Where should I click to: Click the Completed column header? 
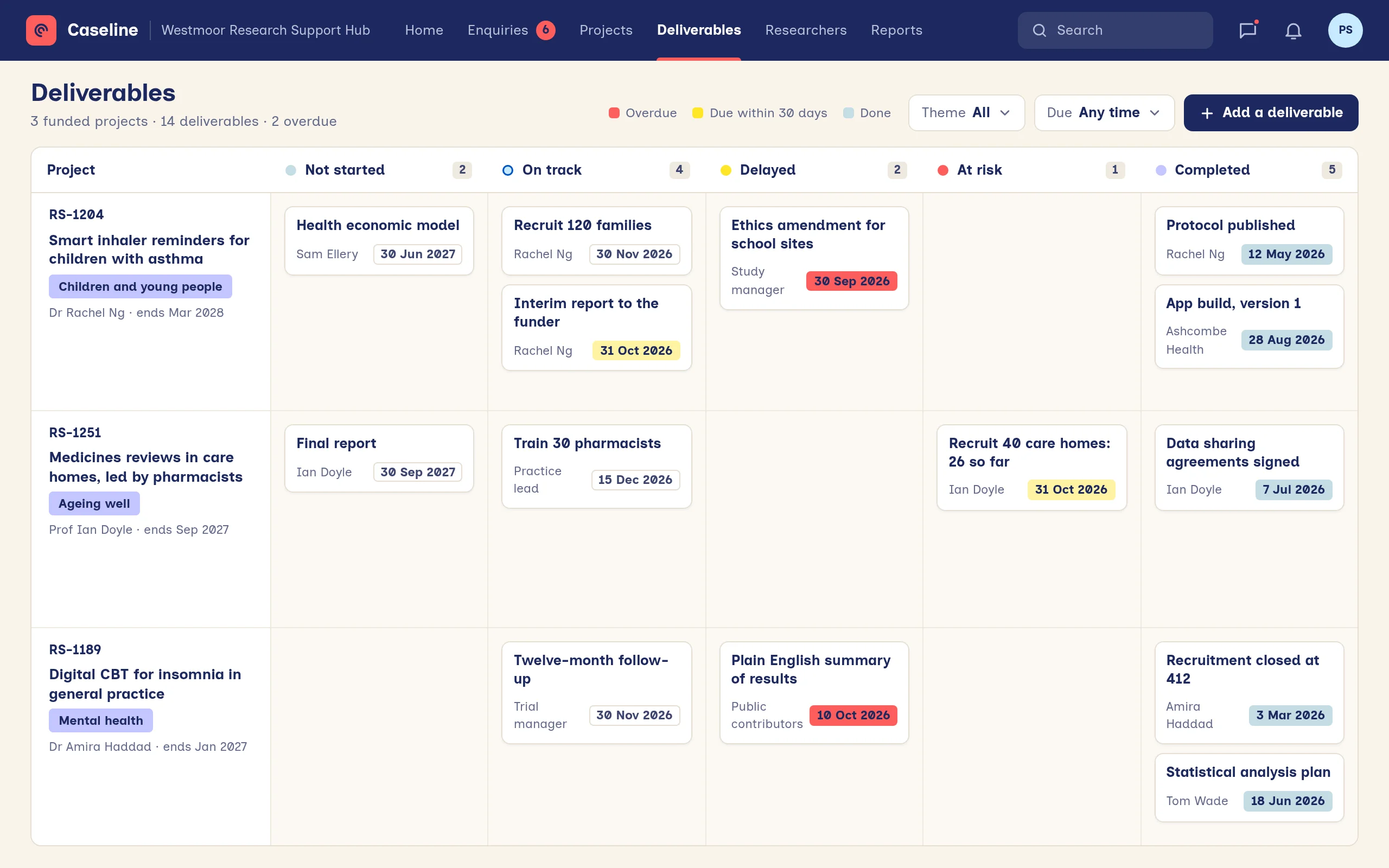click(1248, 170)
